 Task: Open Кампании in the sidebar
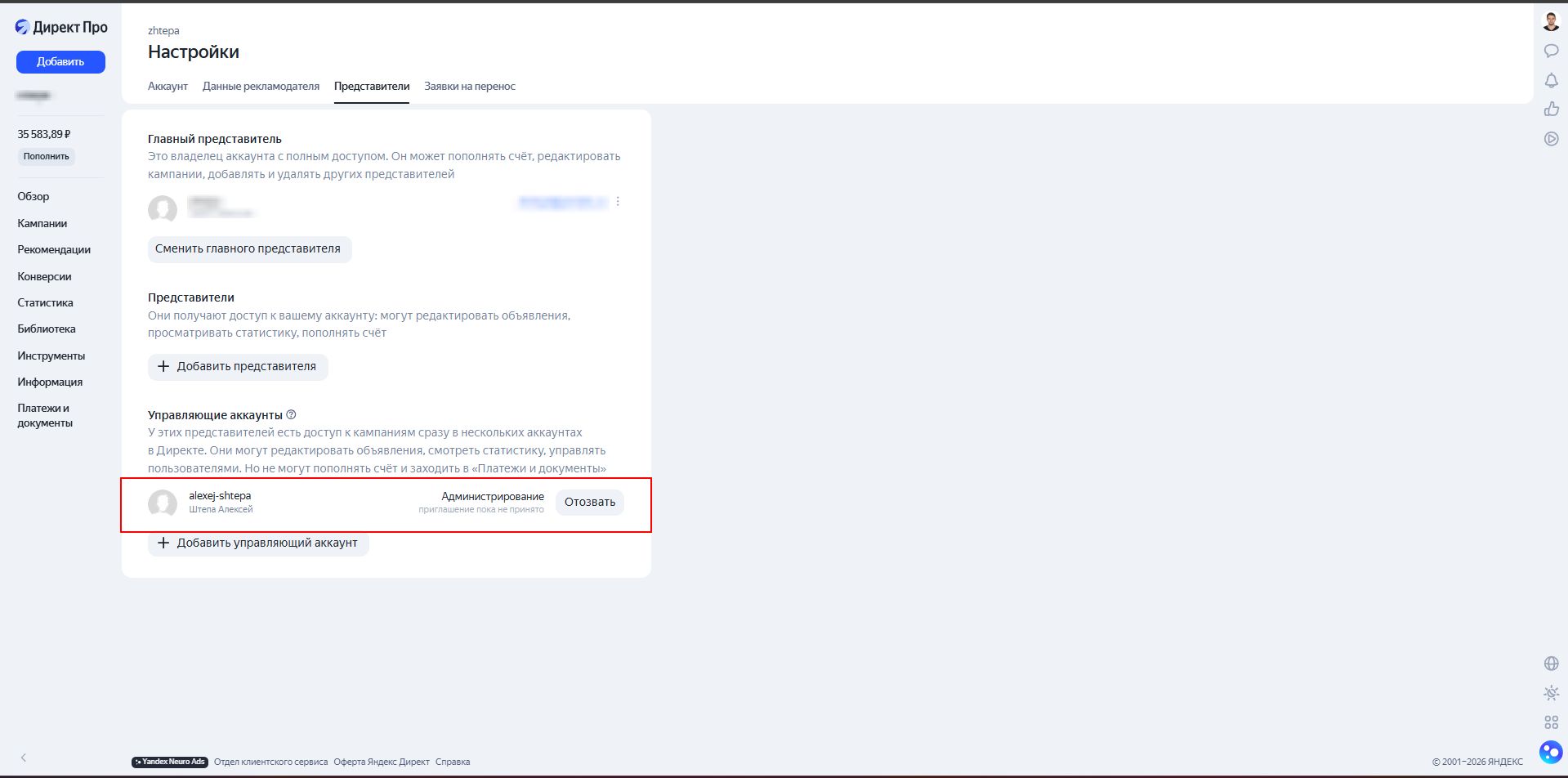pyautogui.click(x=42, y=223)
